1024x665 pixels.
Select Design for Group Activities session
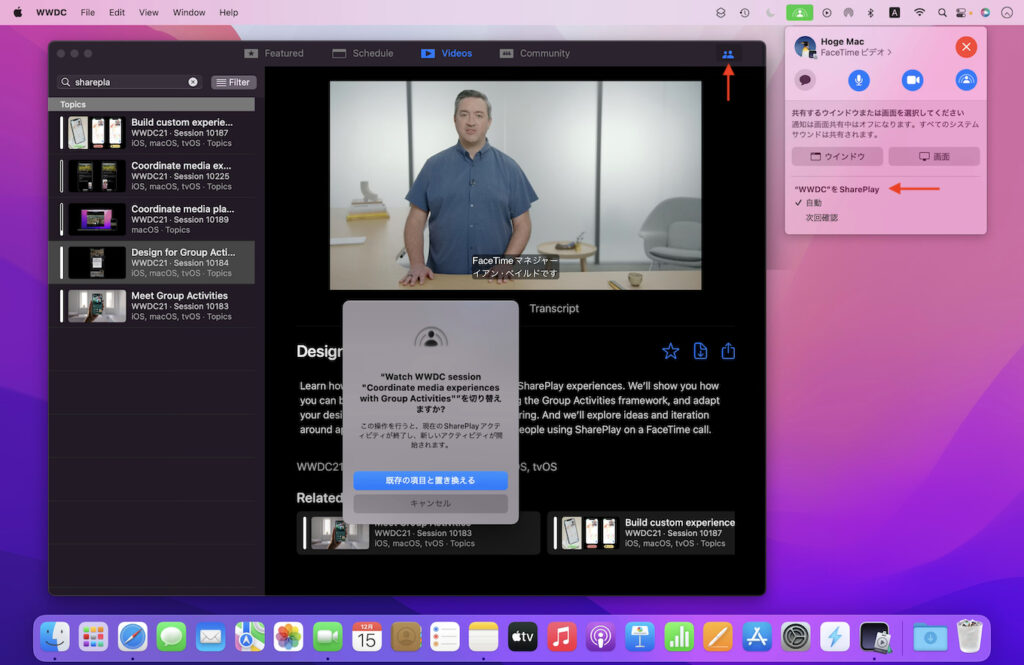tap(152, 263)
